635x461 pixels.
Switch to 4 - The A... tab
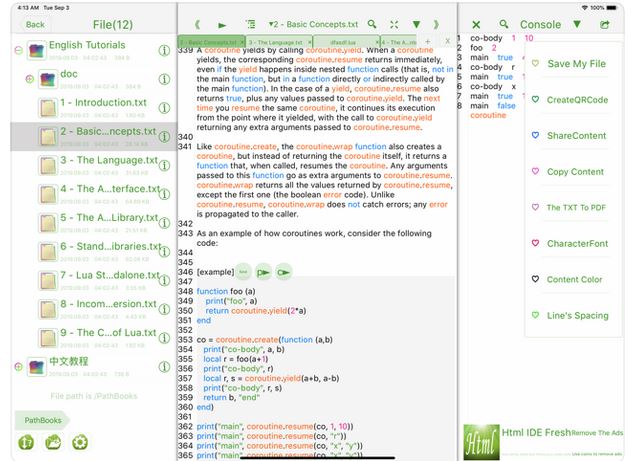click(399, 42)
